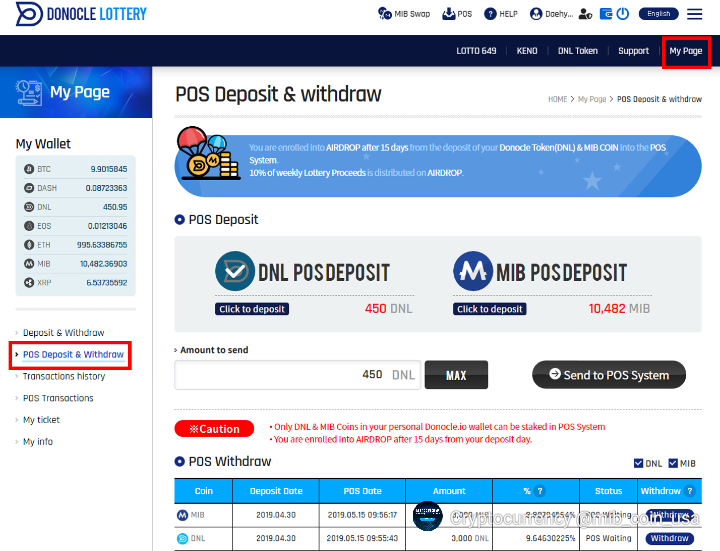720x551 pixels.
Task: Click the Donocle Lottery logo
Action: [x=82, y=14]
